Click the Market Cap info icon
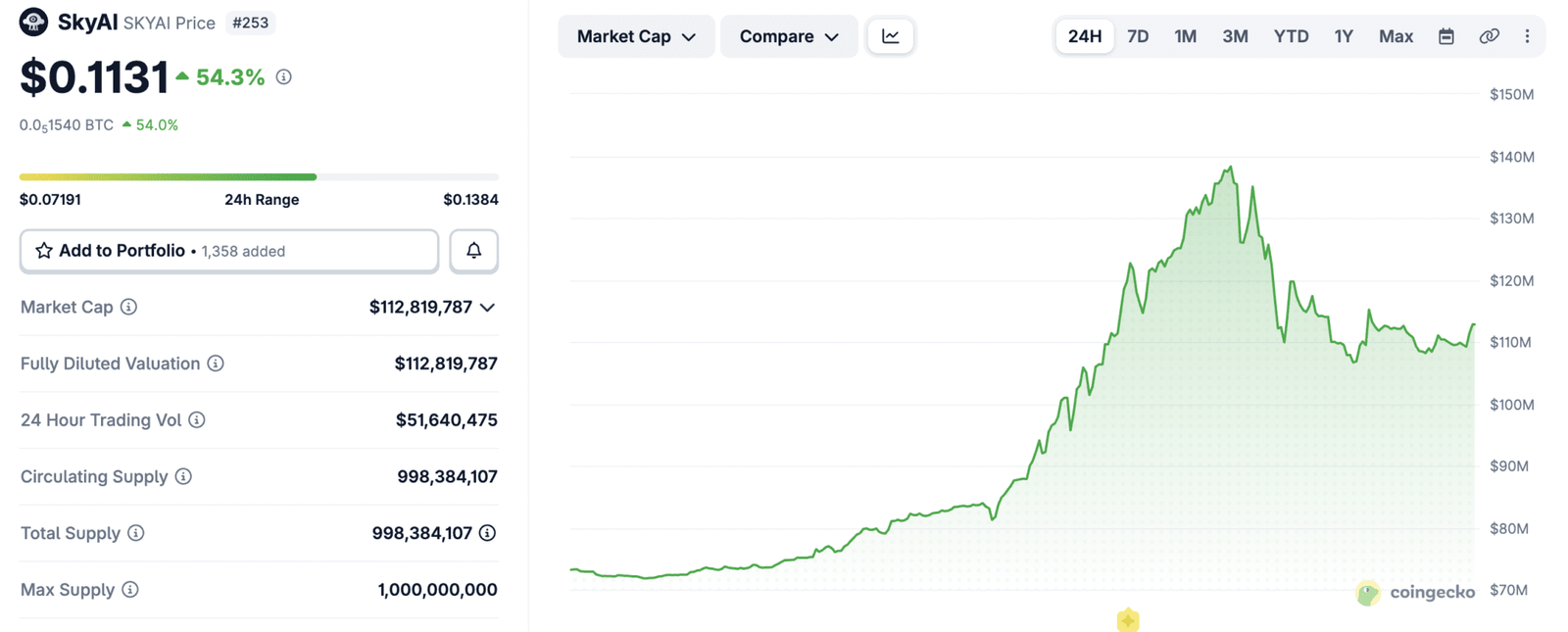The width and height of the screenshot is (1568, 632). [128, 307]
